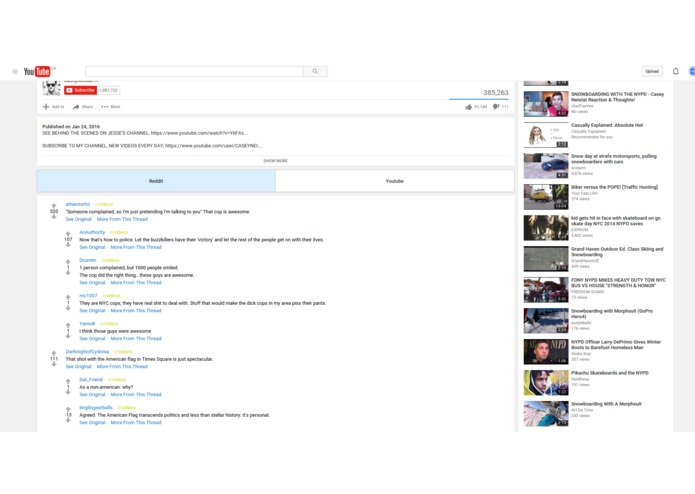
Task: Click the Upload button
Action: click(652, 71)
